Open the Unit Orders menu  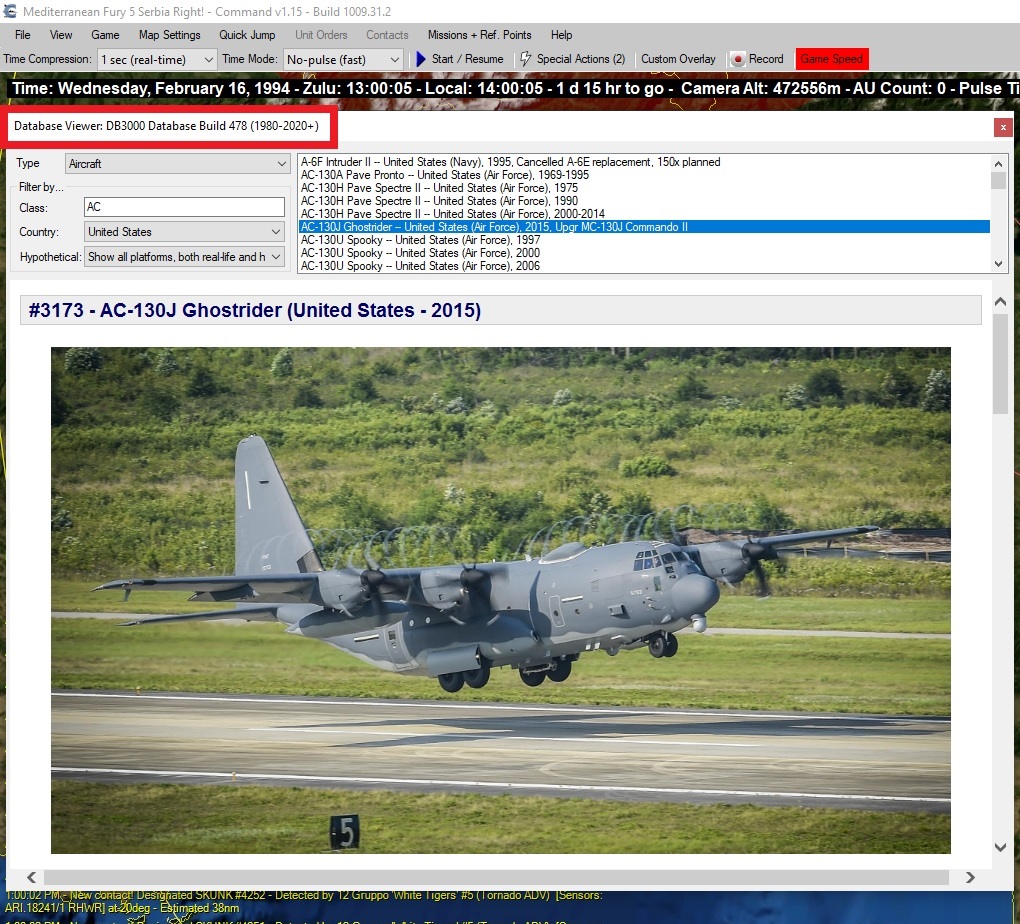[321, 35]
